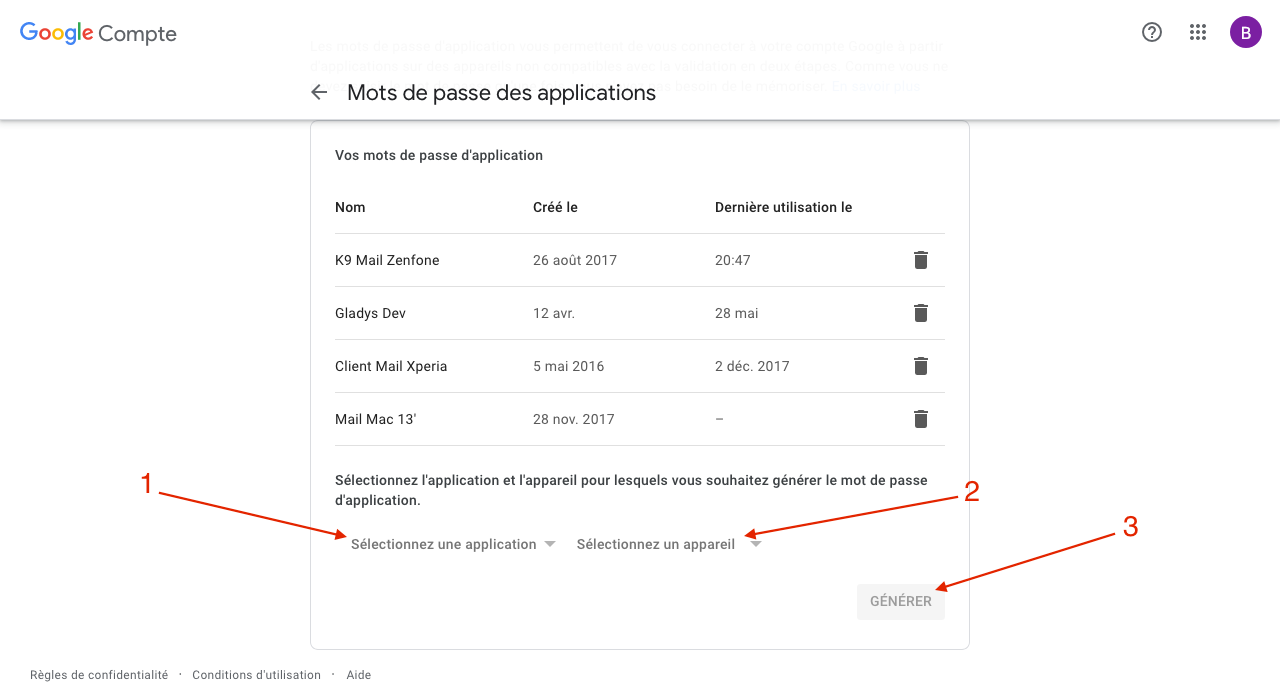Open the 'Sélectionnez une application' dropdown

coord(443,544)
